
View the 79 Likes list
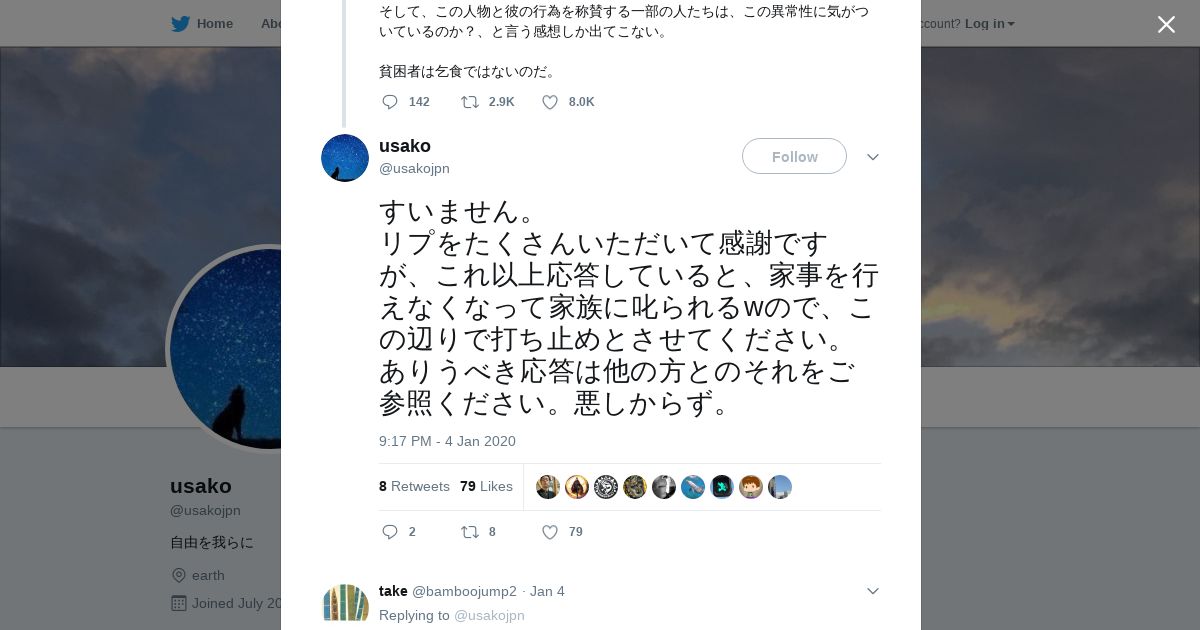[486, 486]
